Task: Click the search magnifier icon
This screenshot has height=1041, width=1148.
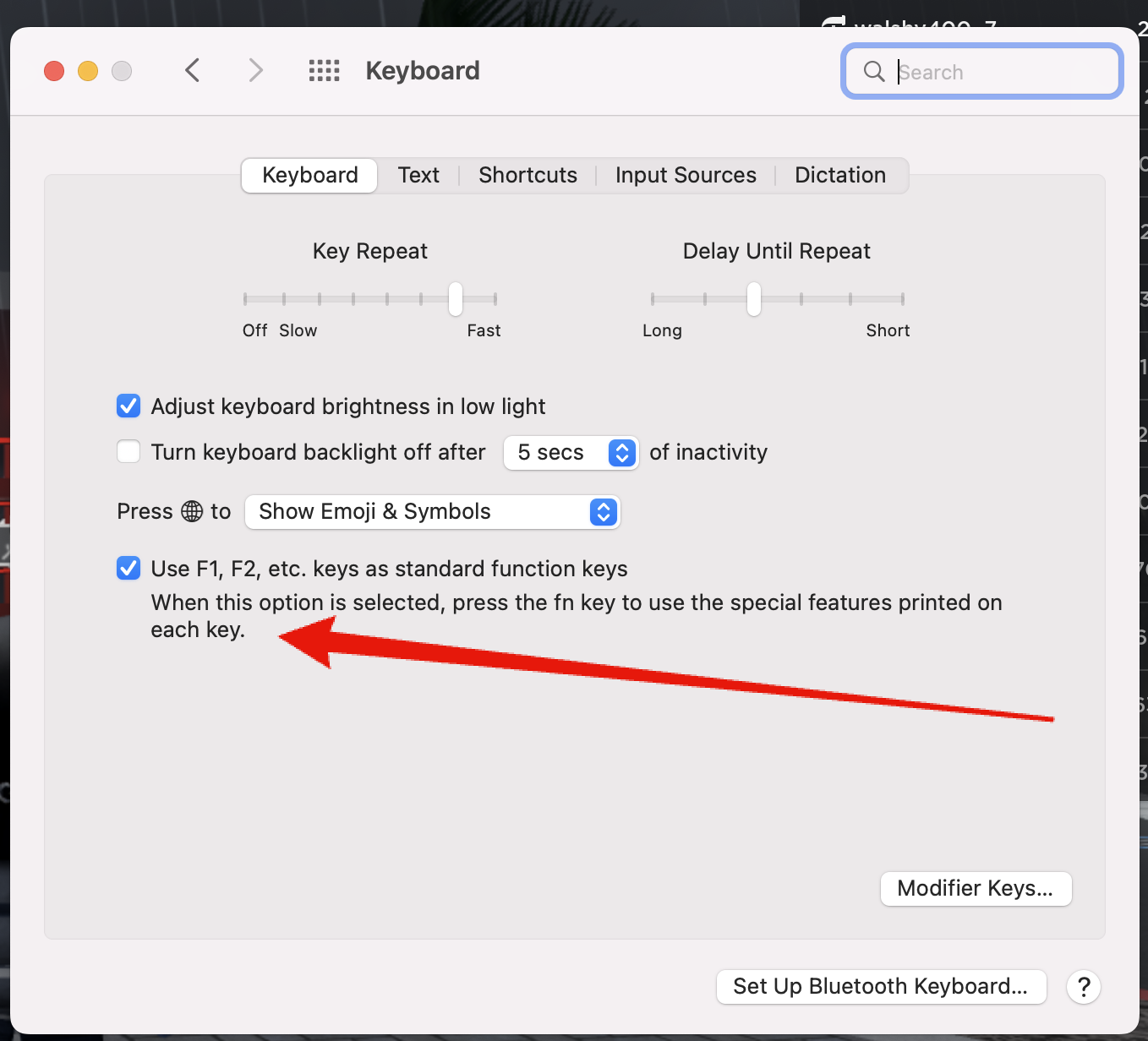Action: pos(874,72)
